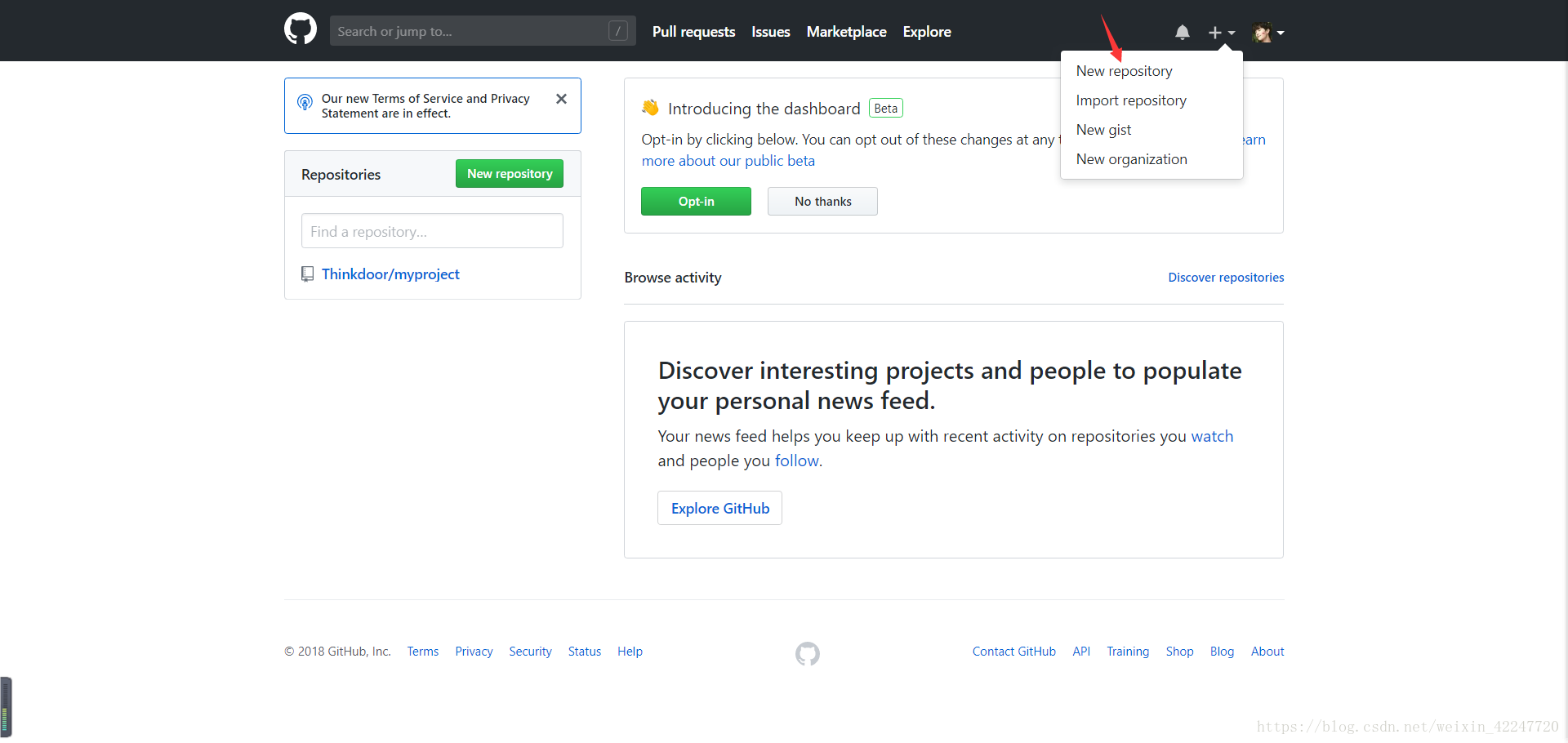The width and height of the screenshot is (1568, 743).
Task: Click the 'Repositories' sidebar heading
Action: [341, 175]
